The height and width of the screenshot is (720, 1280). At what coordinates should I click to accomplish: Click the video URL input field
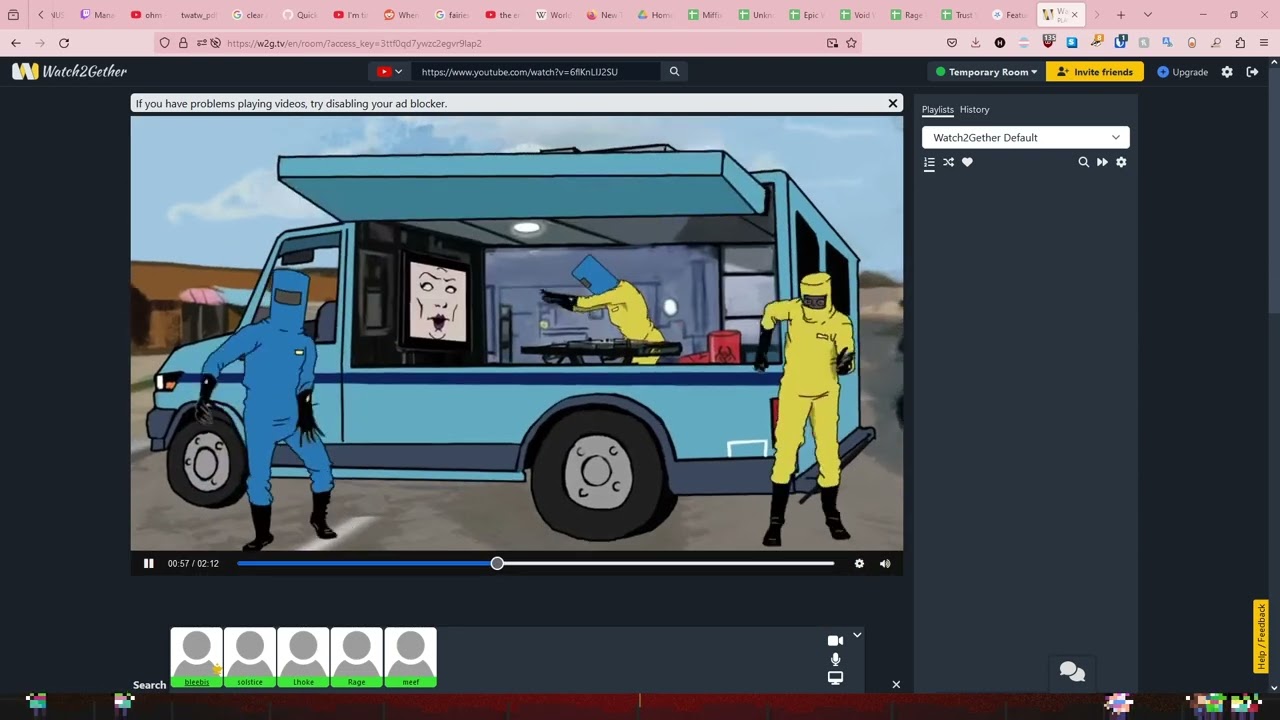click(535, 72)
